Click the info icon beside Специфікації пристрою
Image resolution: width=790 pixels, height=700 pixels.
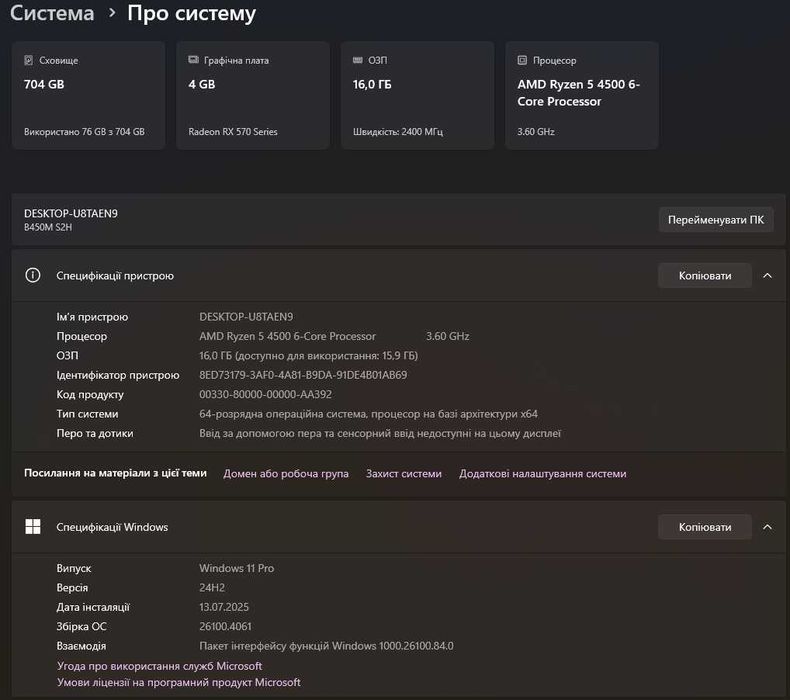[x=33, y=275]
